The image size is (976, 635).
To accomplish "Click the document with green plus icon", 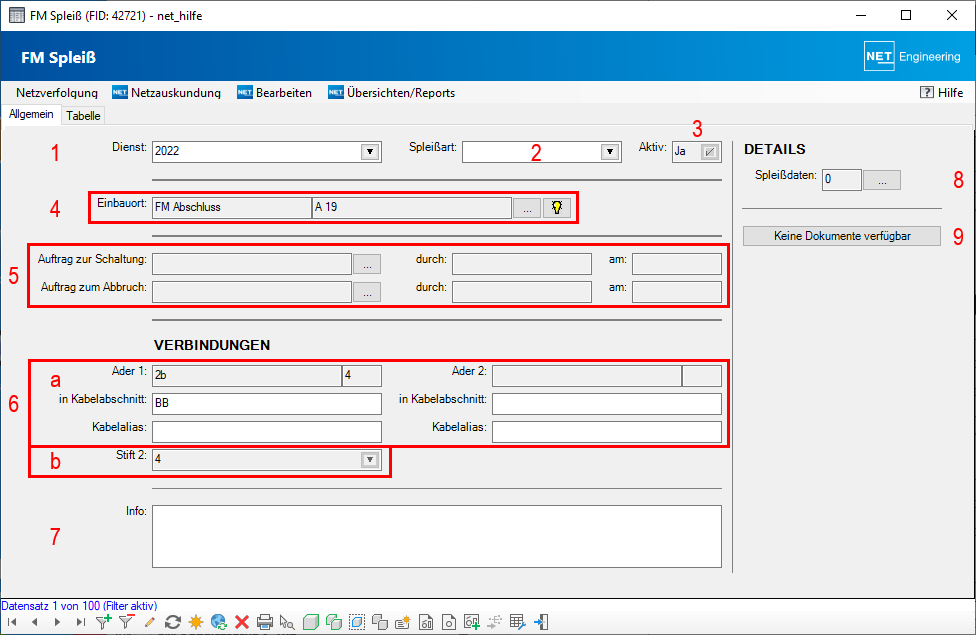I will point(472,621).
